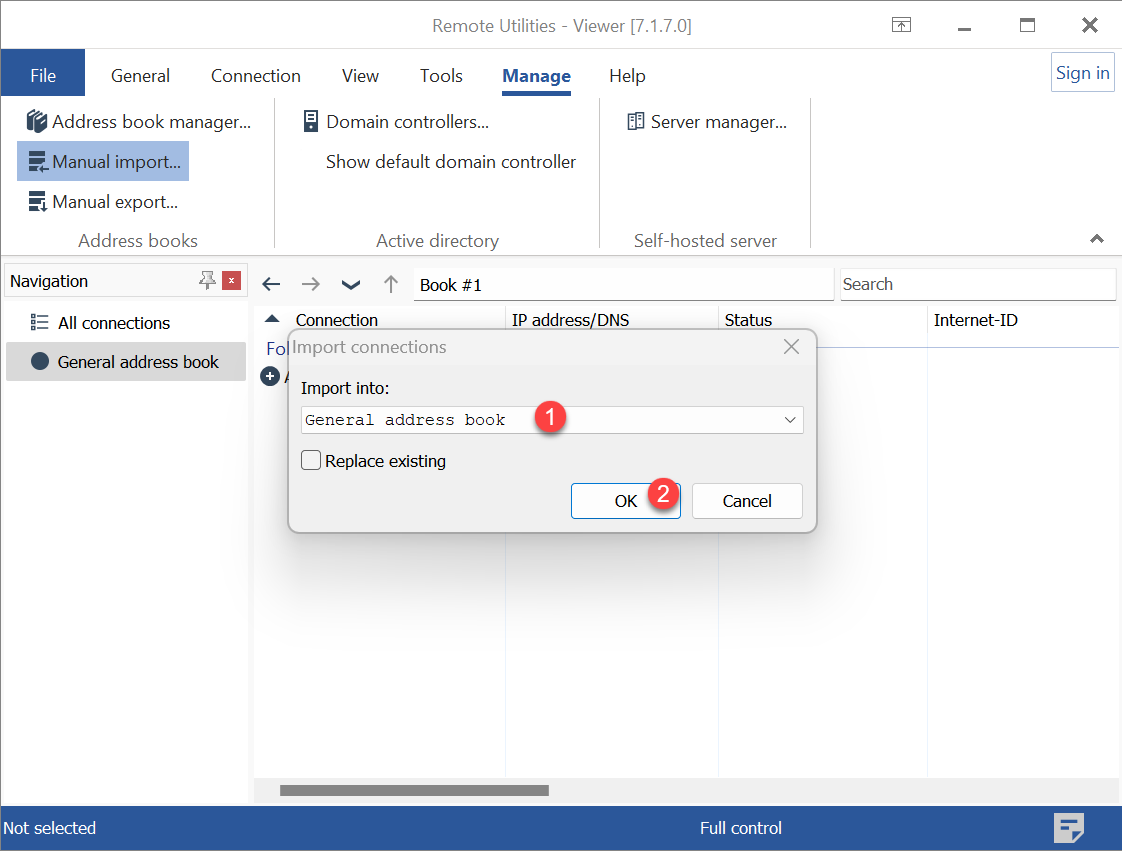Open the navigation history dropdown arrow
Screen dimensions: 1122x851
coord(351,284)
